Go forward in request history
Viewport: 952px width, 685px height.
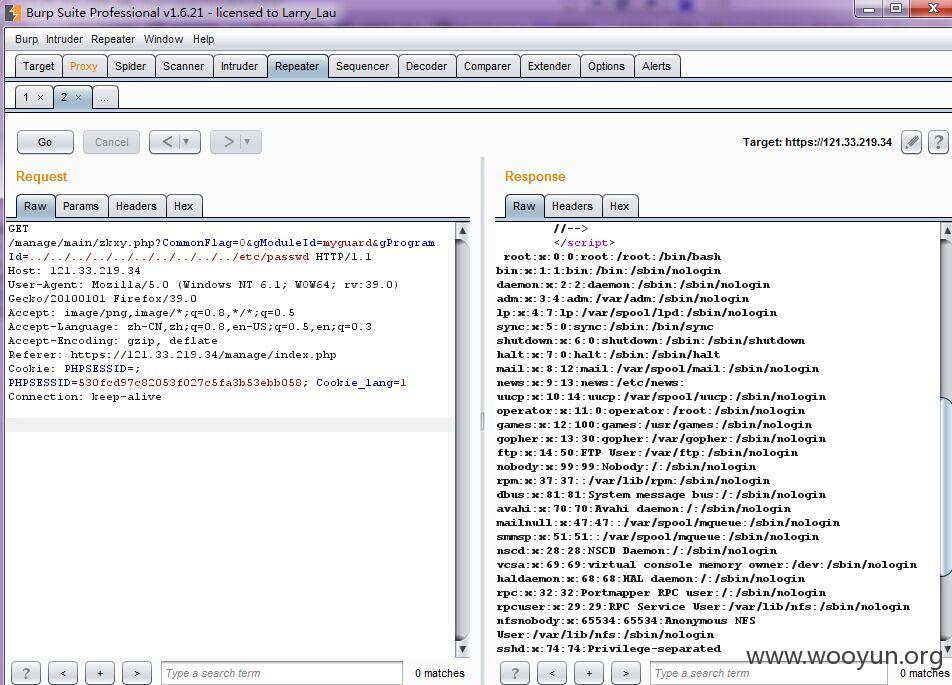[228, 142]
